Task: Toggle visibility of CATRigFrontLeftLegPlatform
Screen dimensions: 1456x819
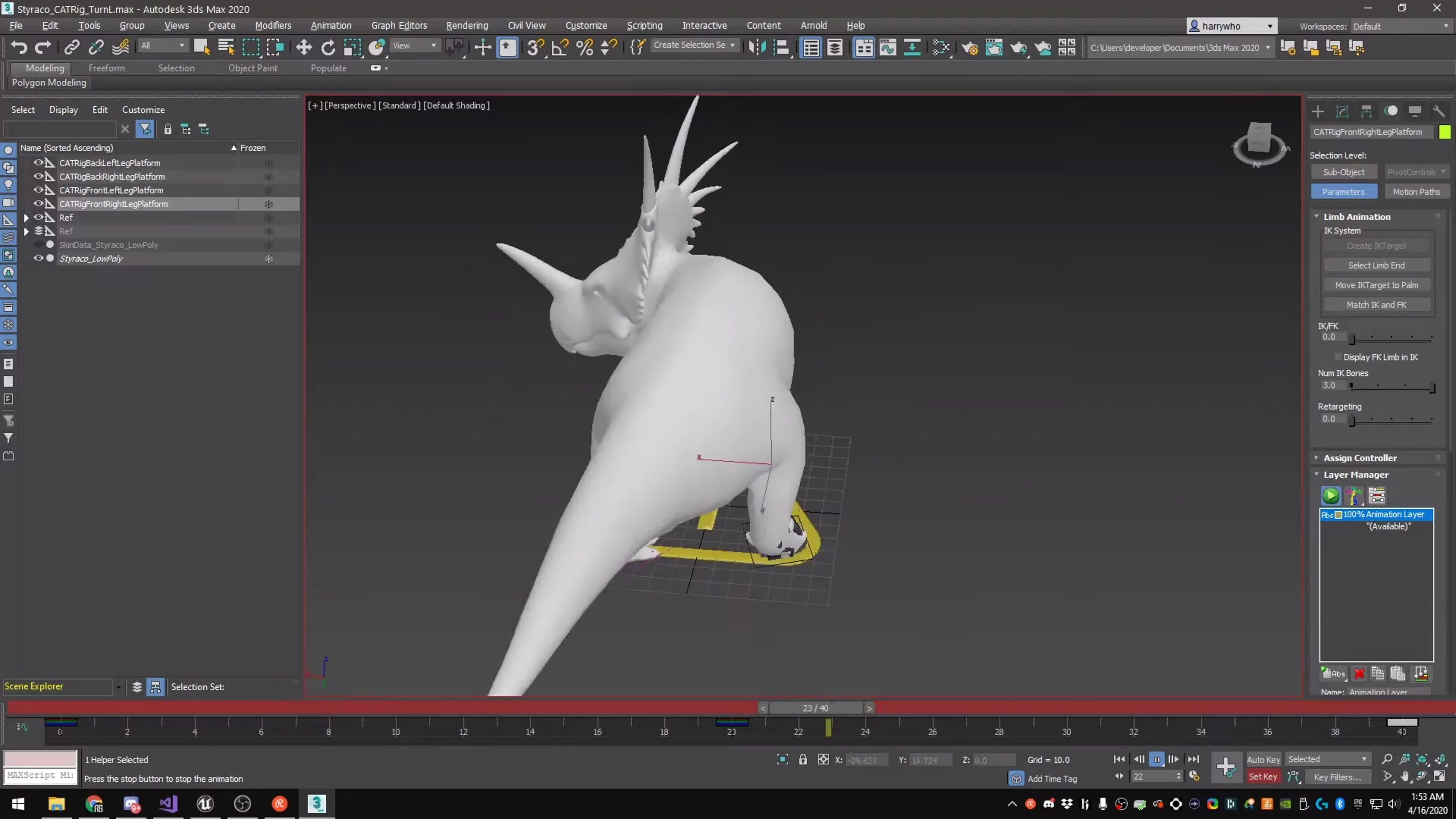Action: pos(38,190)
